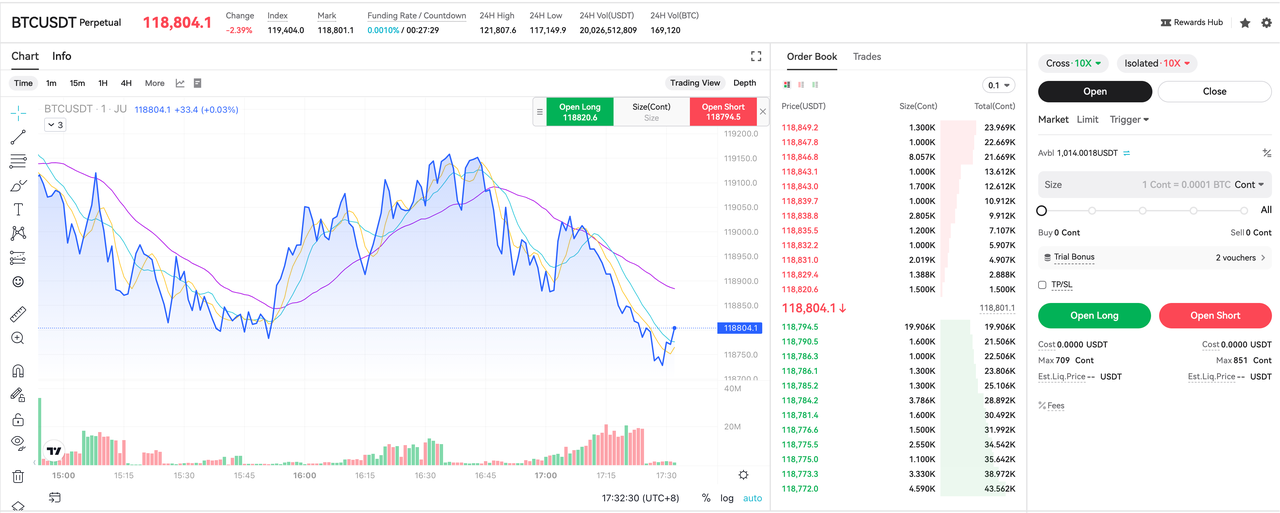Set size slider to the midpoint node
Image resolution: width=1280 pixels, height=513 pixels.
click(x=1142, y=211)
